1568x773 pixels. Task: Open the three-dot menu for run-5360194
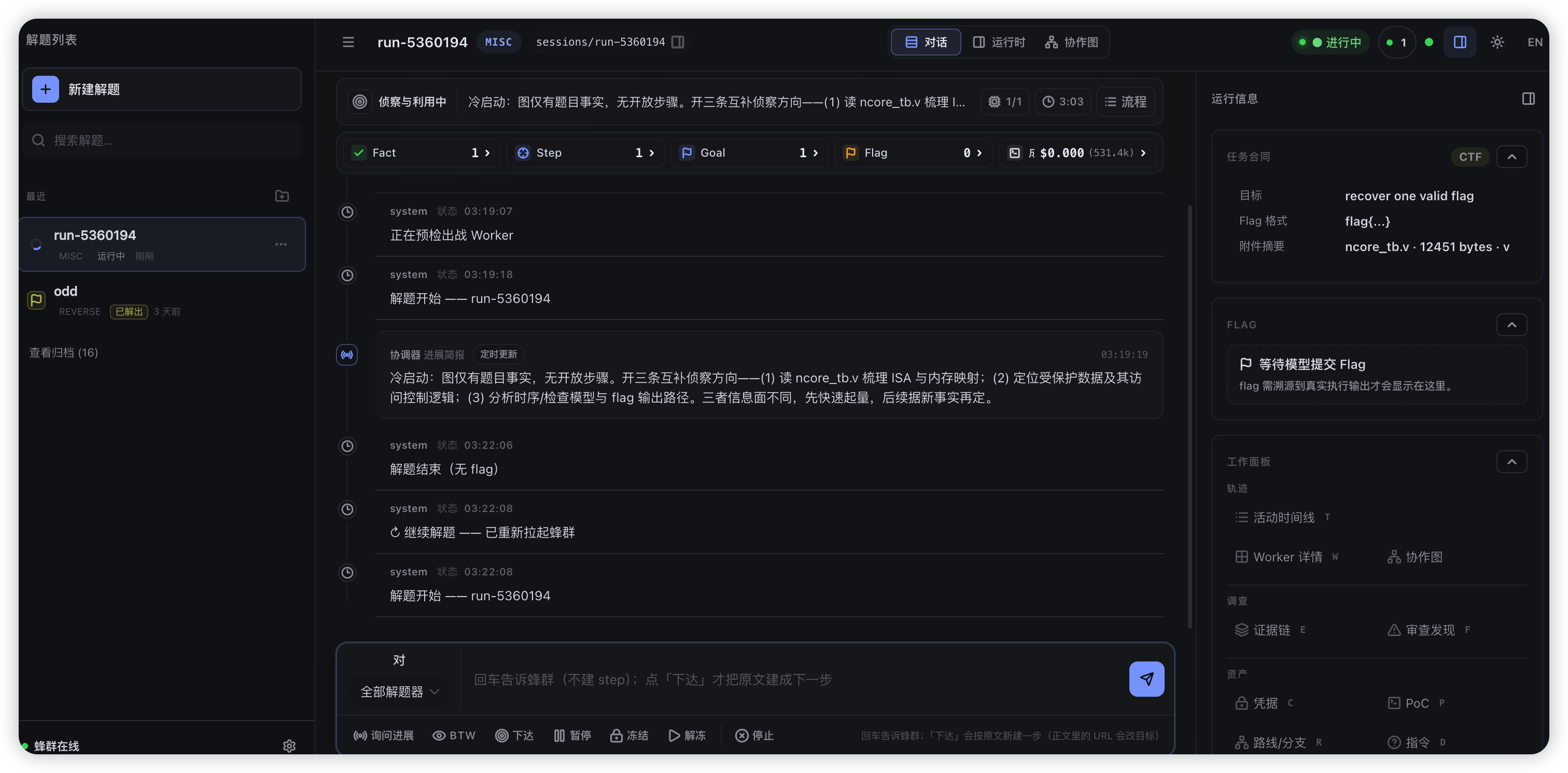(x=281, y=244)
